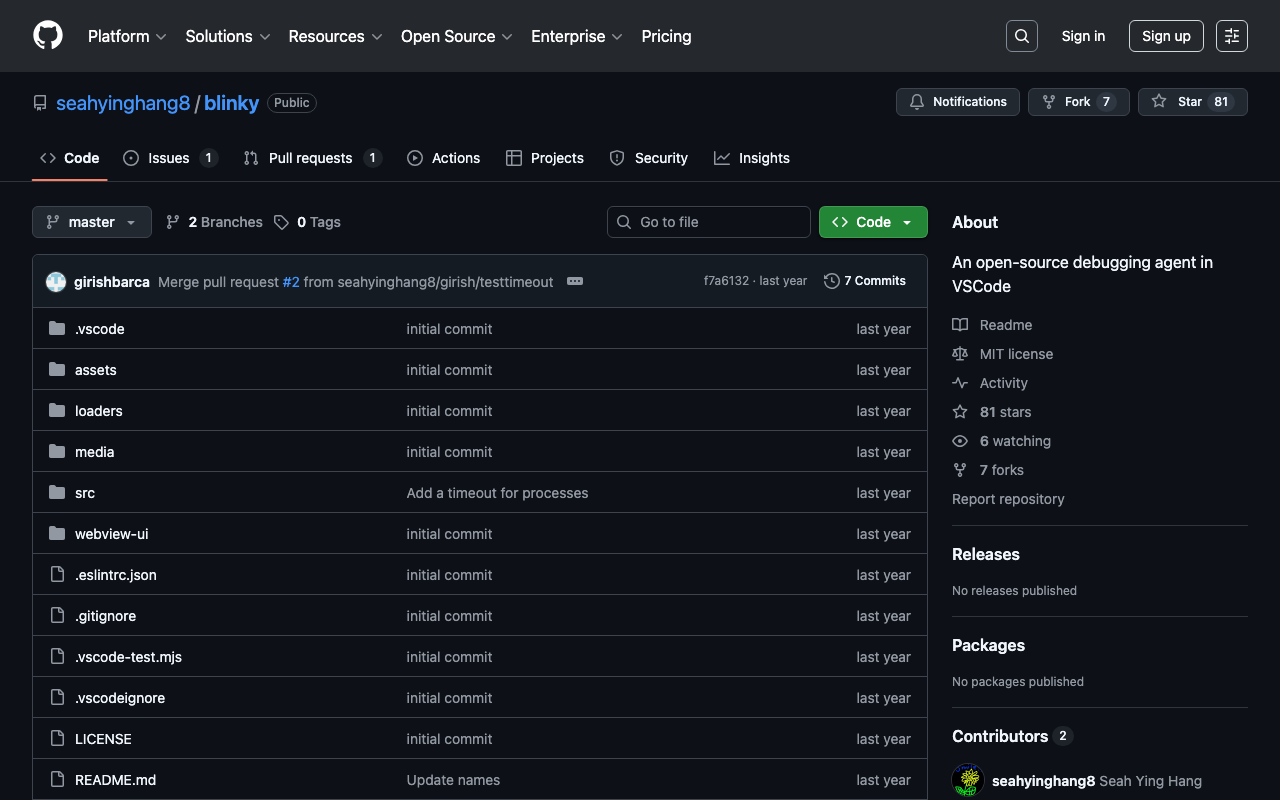Open the Notifications bell button
This screenshot has width=1280, height=800.
tap(958, 102)
